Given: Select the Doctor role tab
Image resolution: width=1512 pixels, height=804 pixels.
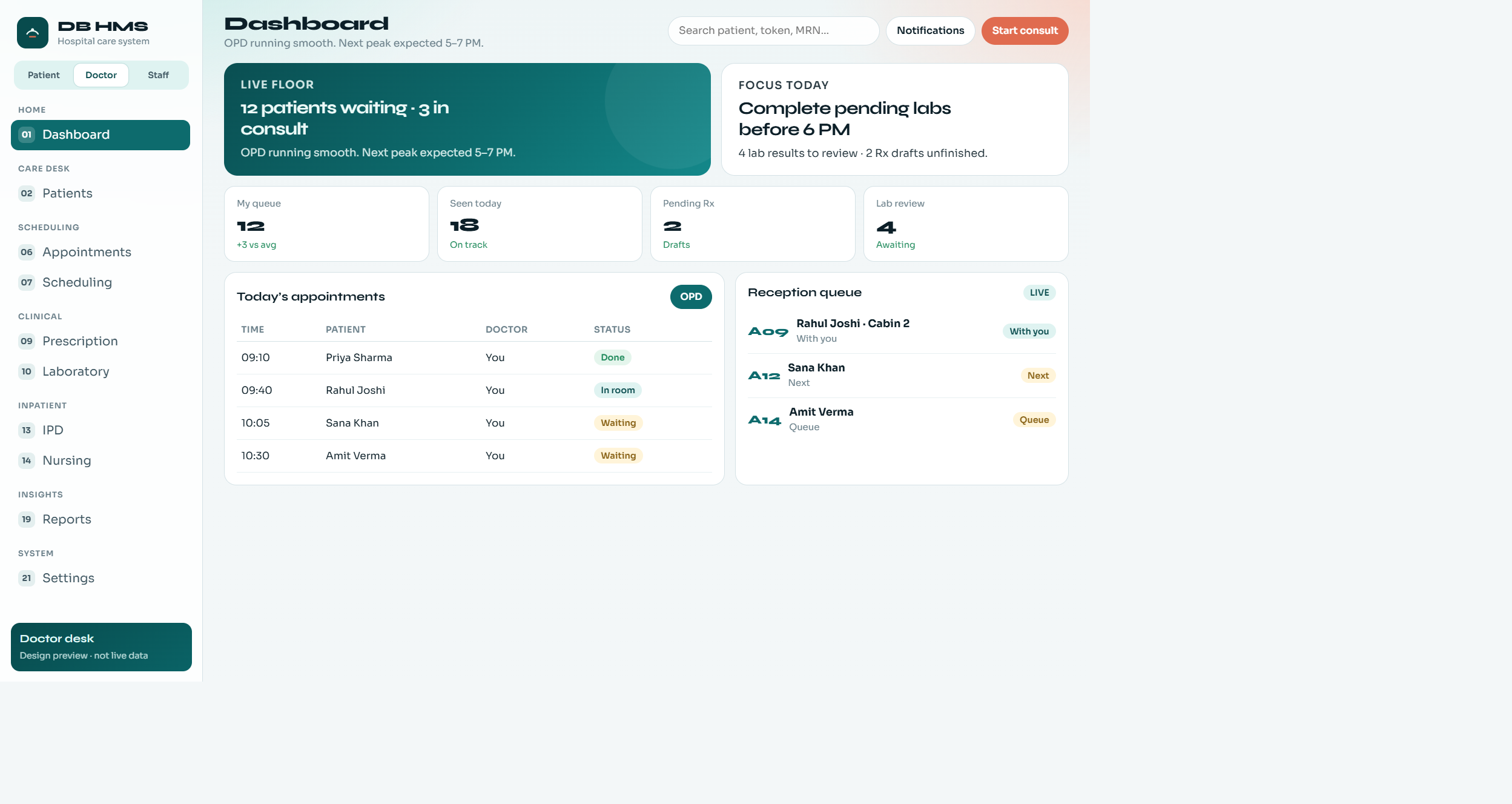Looking at the screenshot, I should tap(101, 75).
